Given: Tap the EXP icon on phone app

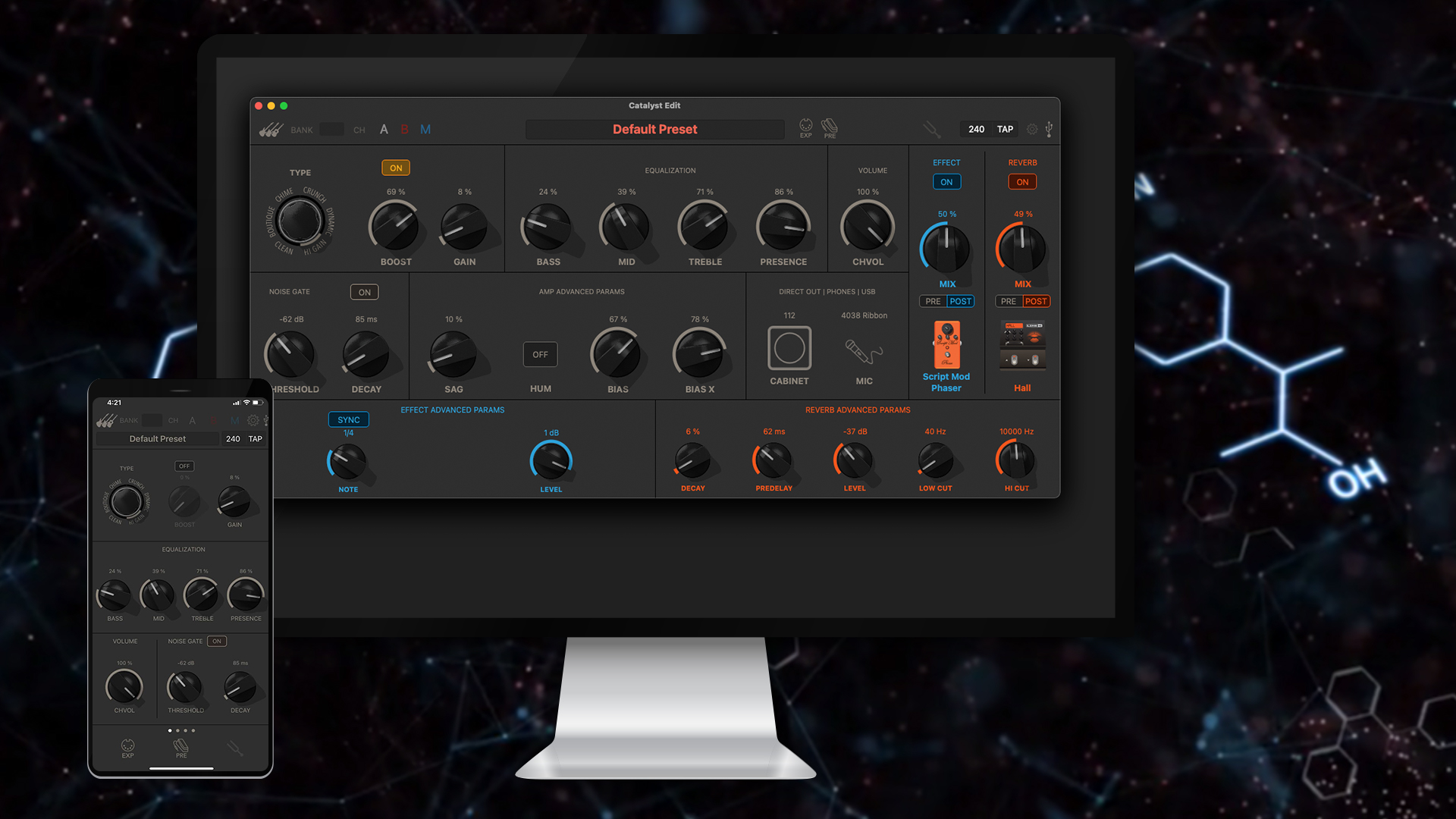Looking at the screenshot, I should tap(127, 748).
